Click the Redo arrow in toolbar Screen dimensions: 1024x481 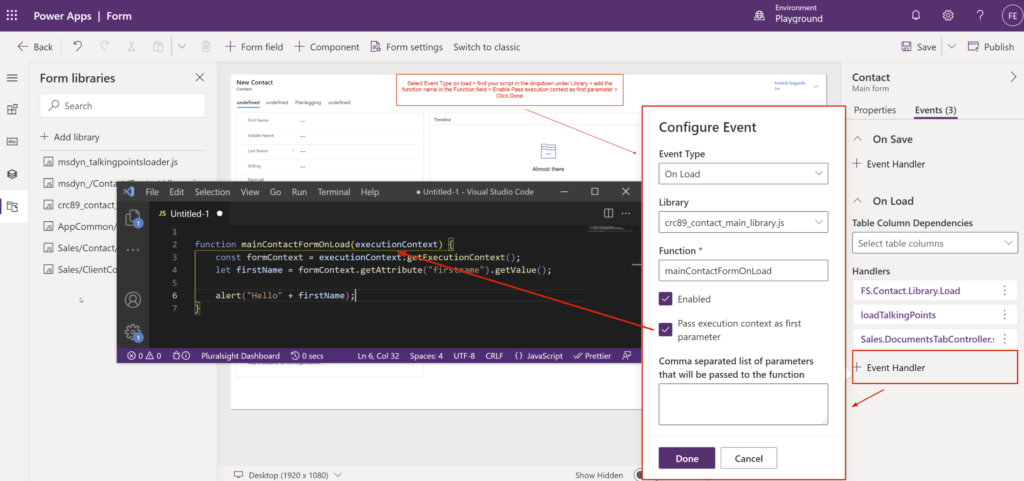tap(104, 46)
